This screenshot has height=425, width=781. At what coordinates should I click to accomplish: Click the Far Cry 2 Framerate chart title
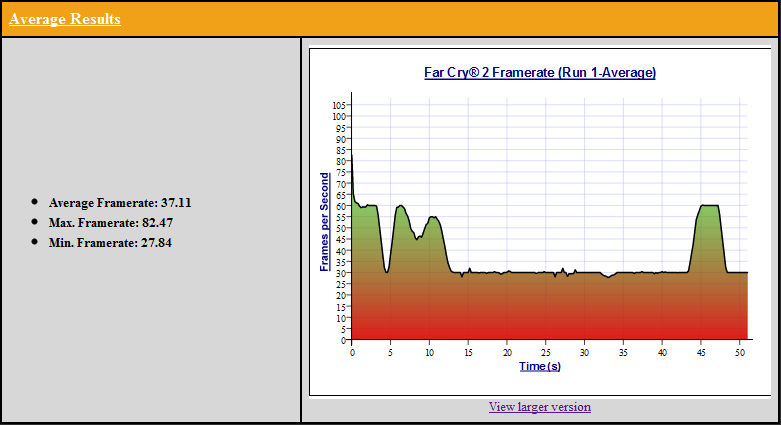tap(540, 72)
